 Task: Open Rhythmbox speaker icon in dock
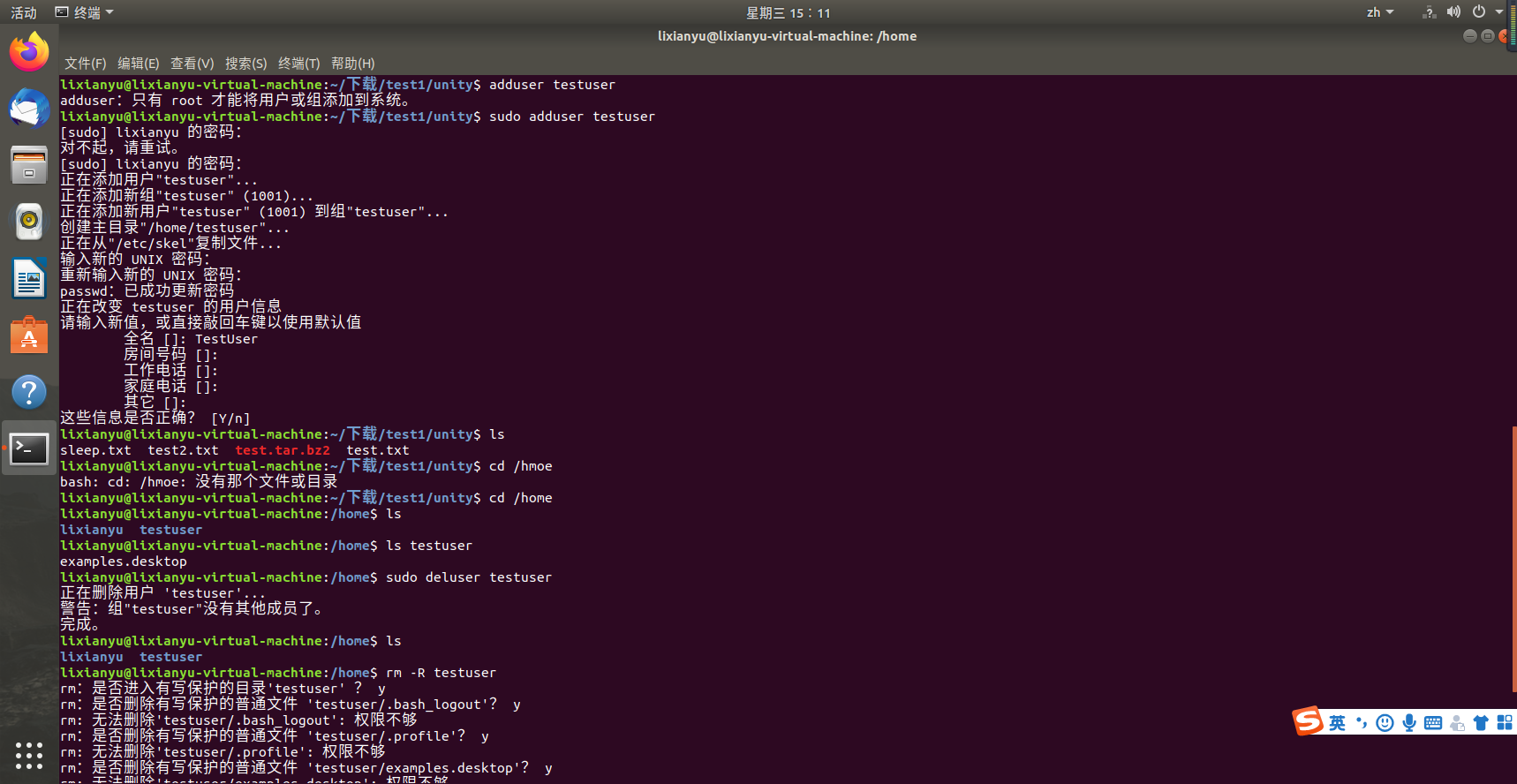pyautogui.click(x=29, y=222)
